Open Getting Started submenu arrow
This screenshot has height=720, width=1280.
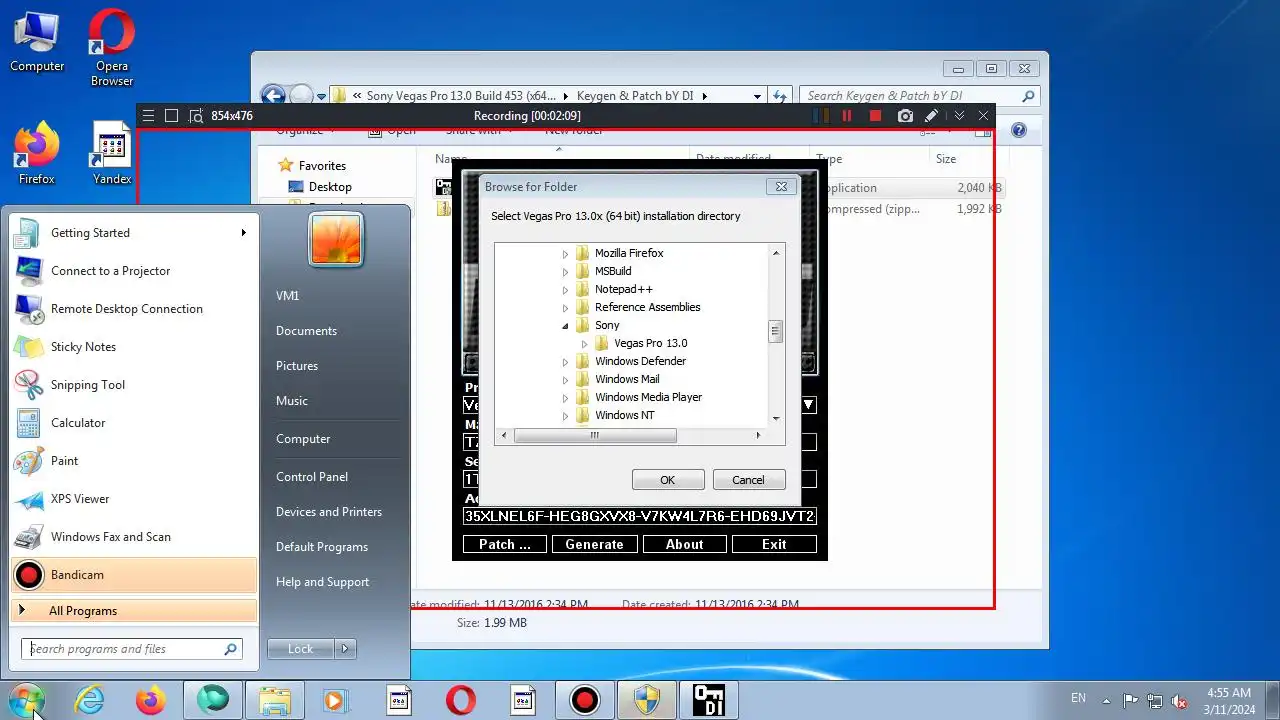(243, 233)
